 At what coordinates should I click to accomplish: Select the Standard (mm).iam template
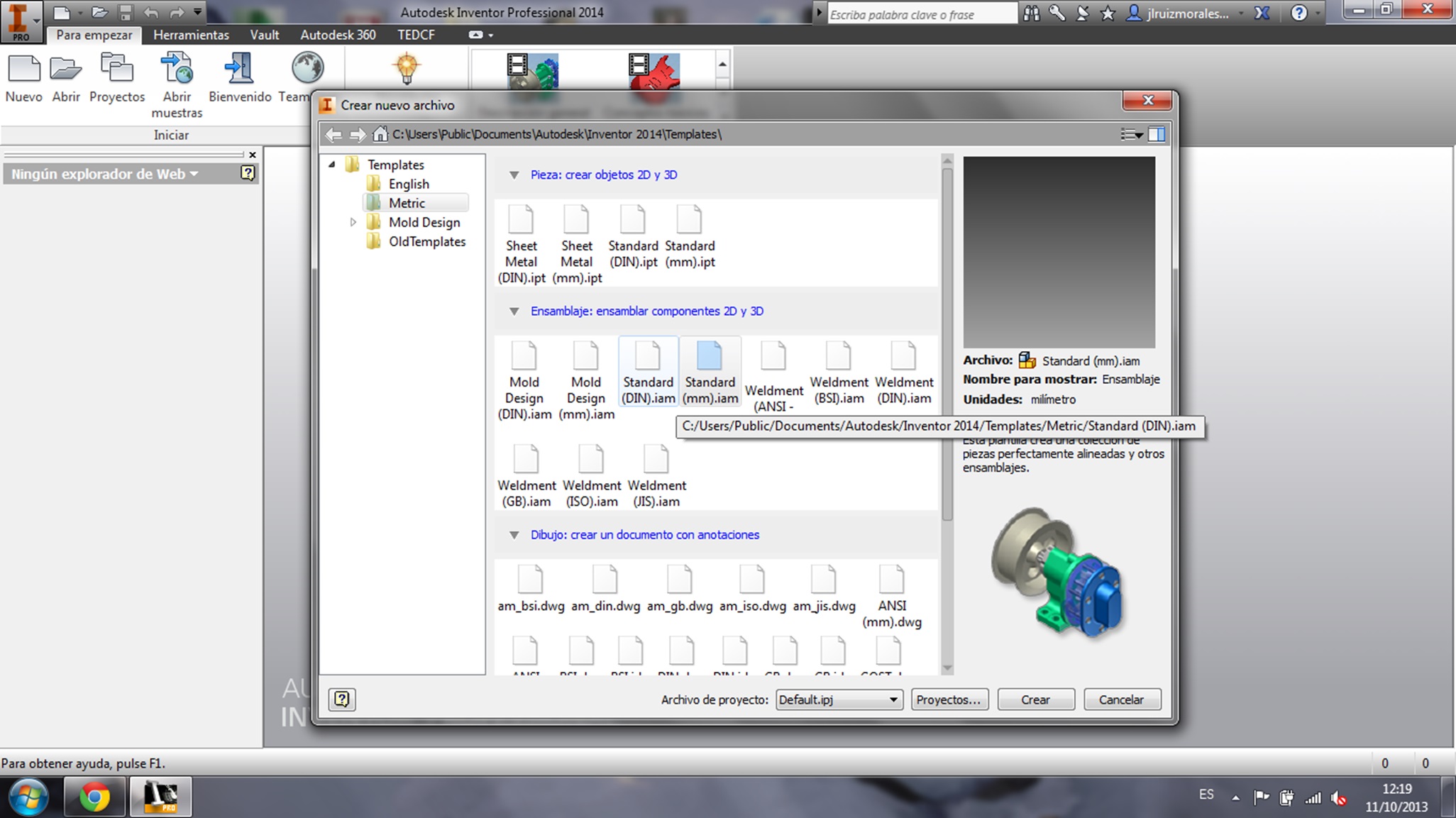(x=710, y=372)
